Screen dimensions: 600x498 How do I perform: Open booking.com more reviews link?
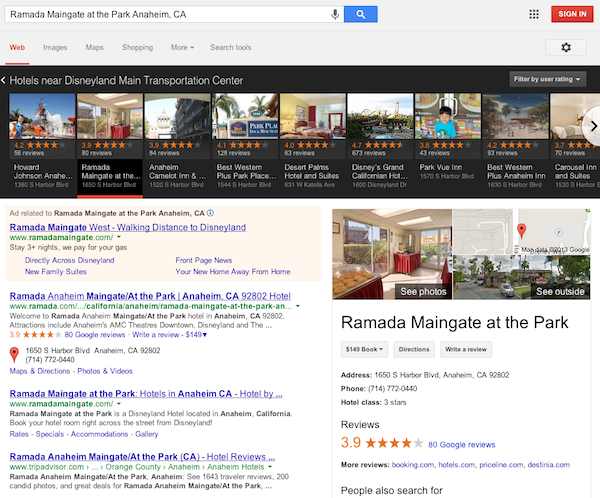coord(413,465)
